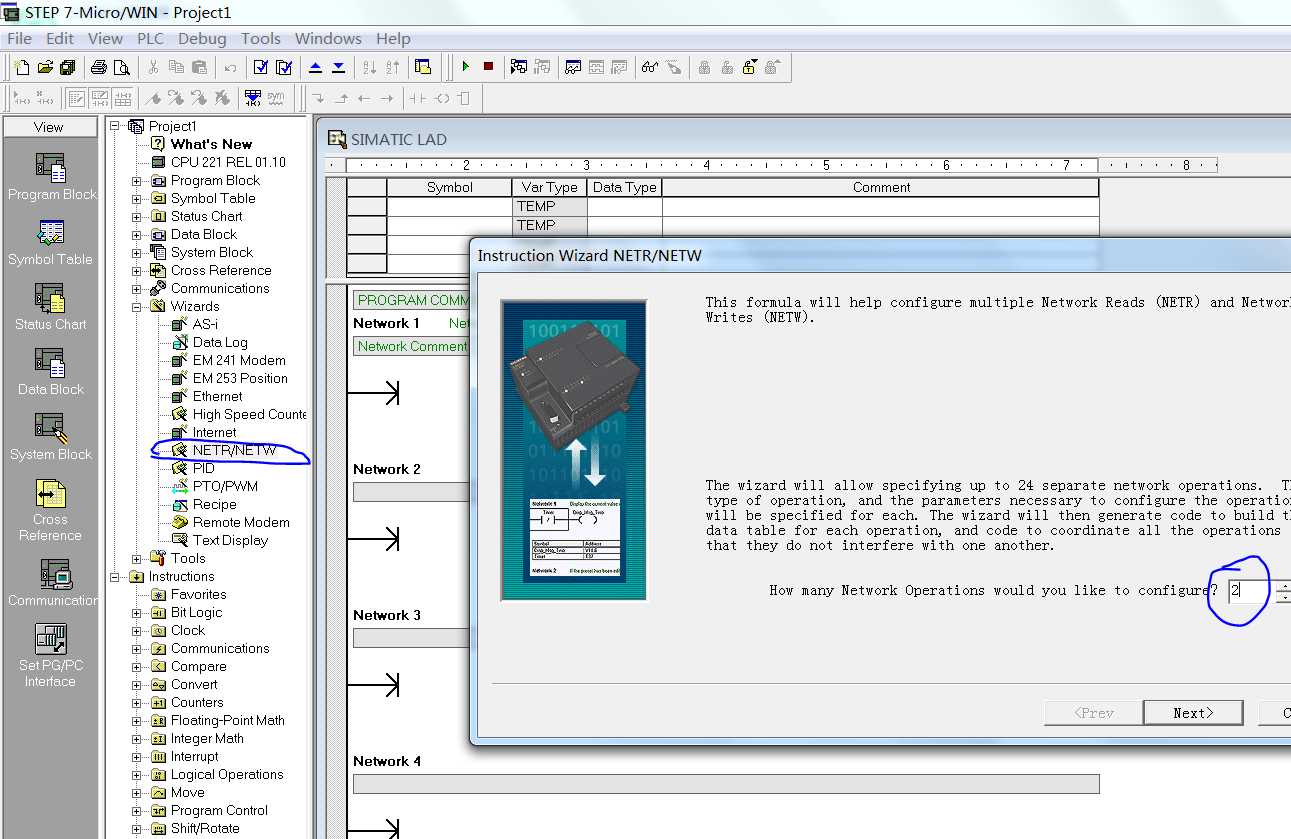
Task: Click the <Prev button in wizard
Action: click(1093, 713)
